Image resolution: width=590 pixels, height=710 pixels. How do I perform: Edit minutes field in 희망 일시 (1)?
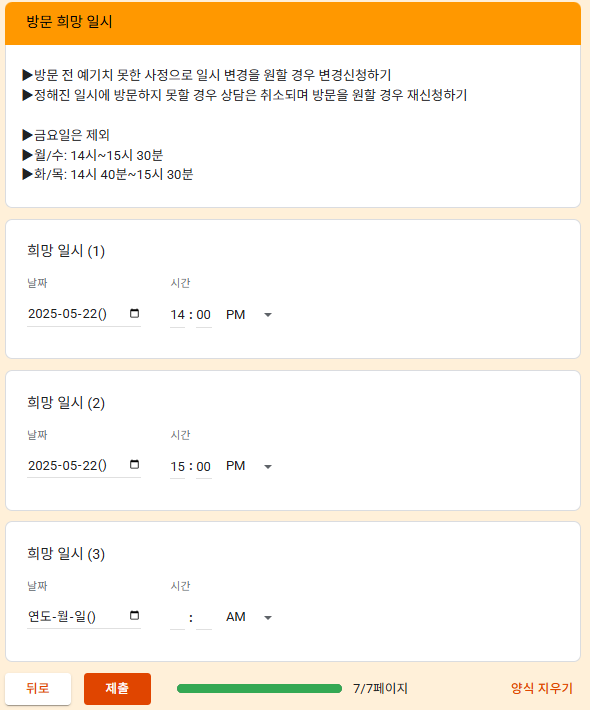click(204, 315)
